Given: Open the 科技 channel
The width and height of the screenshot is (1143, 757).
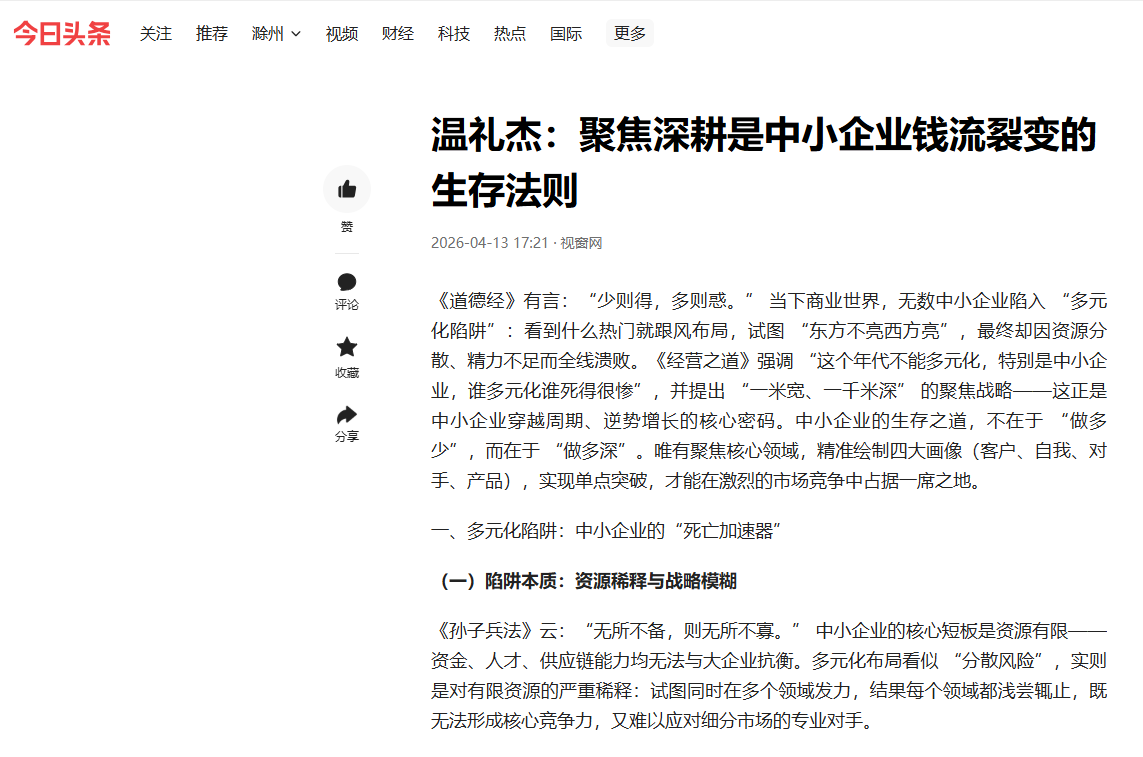Looking at the screenshot, I should coord(453,32).
